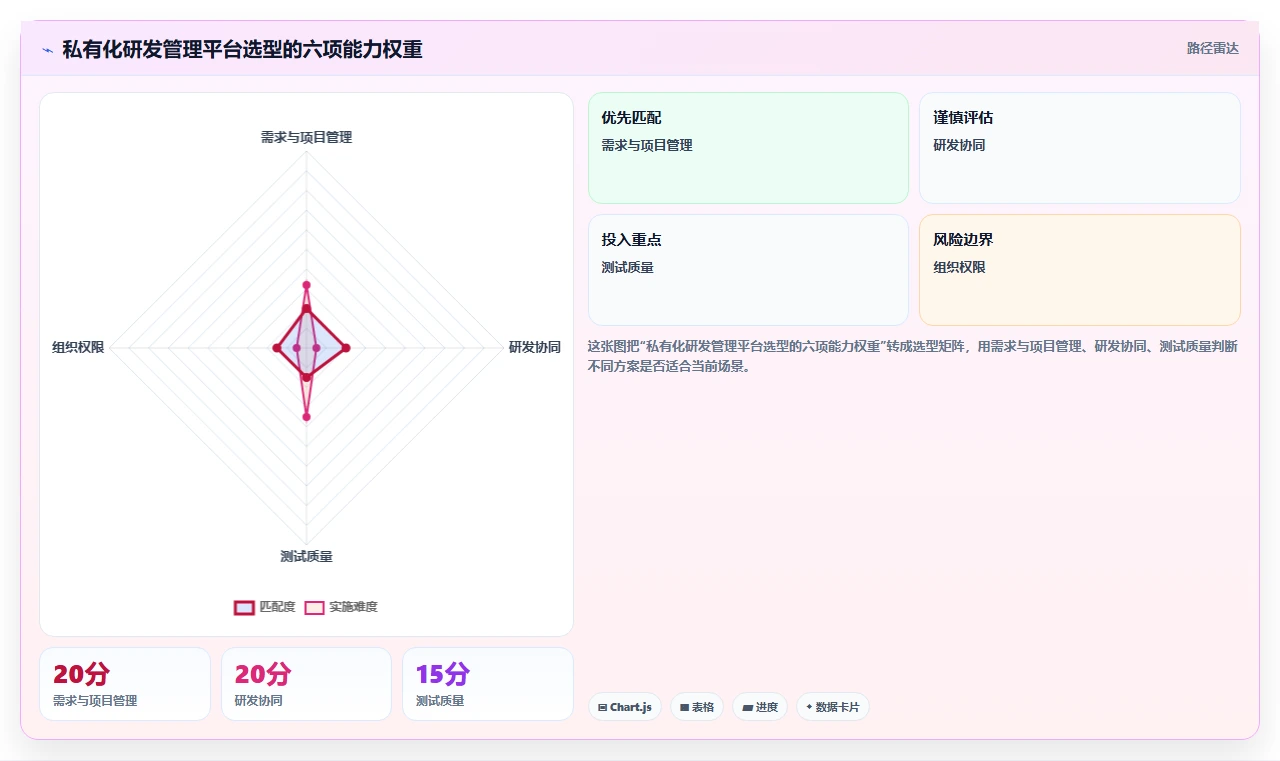Open the 谨慎评估 card
Image resolution: width=1280 pixels, height=761 pixels.
(1080, 148)
